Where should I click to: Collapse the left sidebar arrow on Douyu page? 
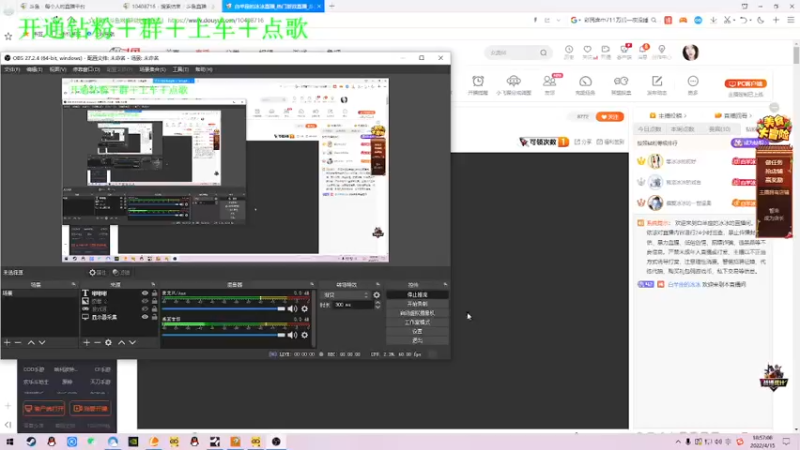8,424
